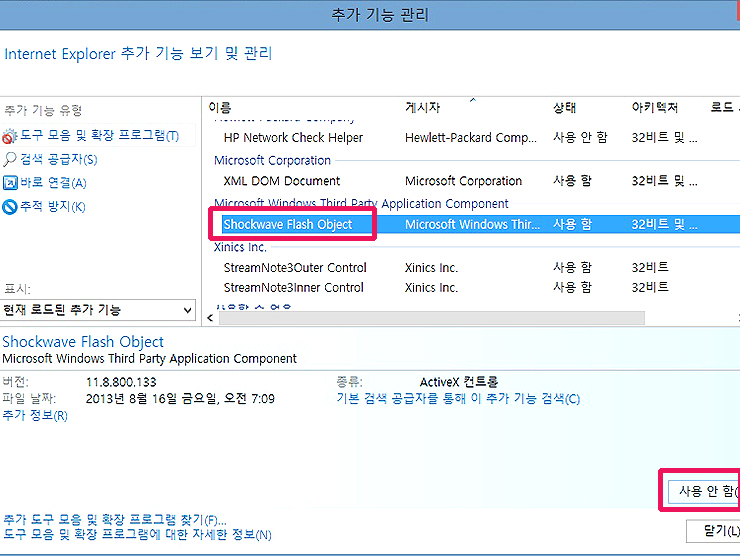
Task: Open 추가 도구 모음 및 확장 프로그램 찾기(F) link
Action: click(115, 520)
